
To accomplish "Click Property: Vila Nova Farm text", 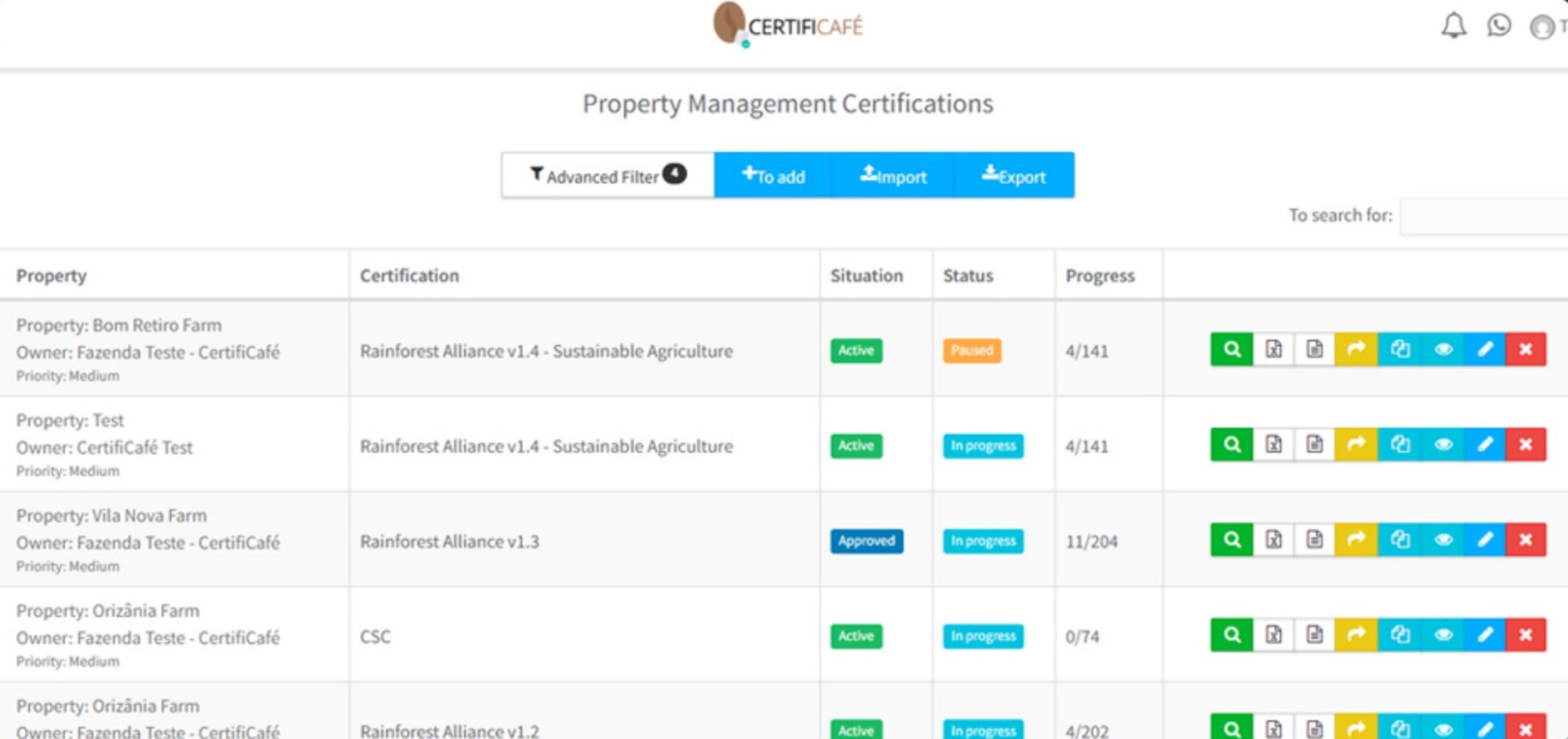I will (x=111, y=516).
